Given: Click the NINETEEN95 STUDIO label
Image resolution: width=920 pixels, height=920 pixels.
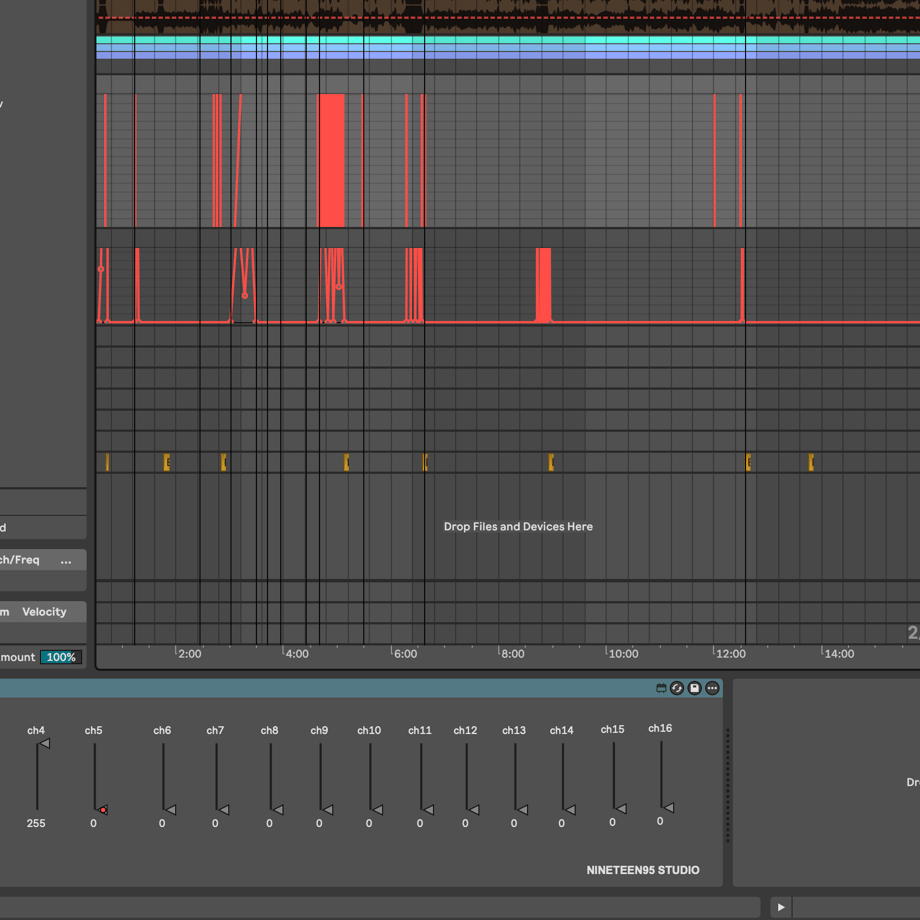Looking at the screenshot, I should [643, 870].
